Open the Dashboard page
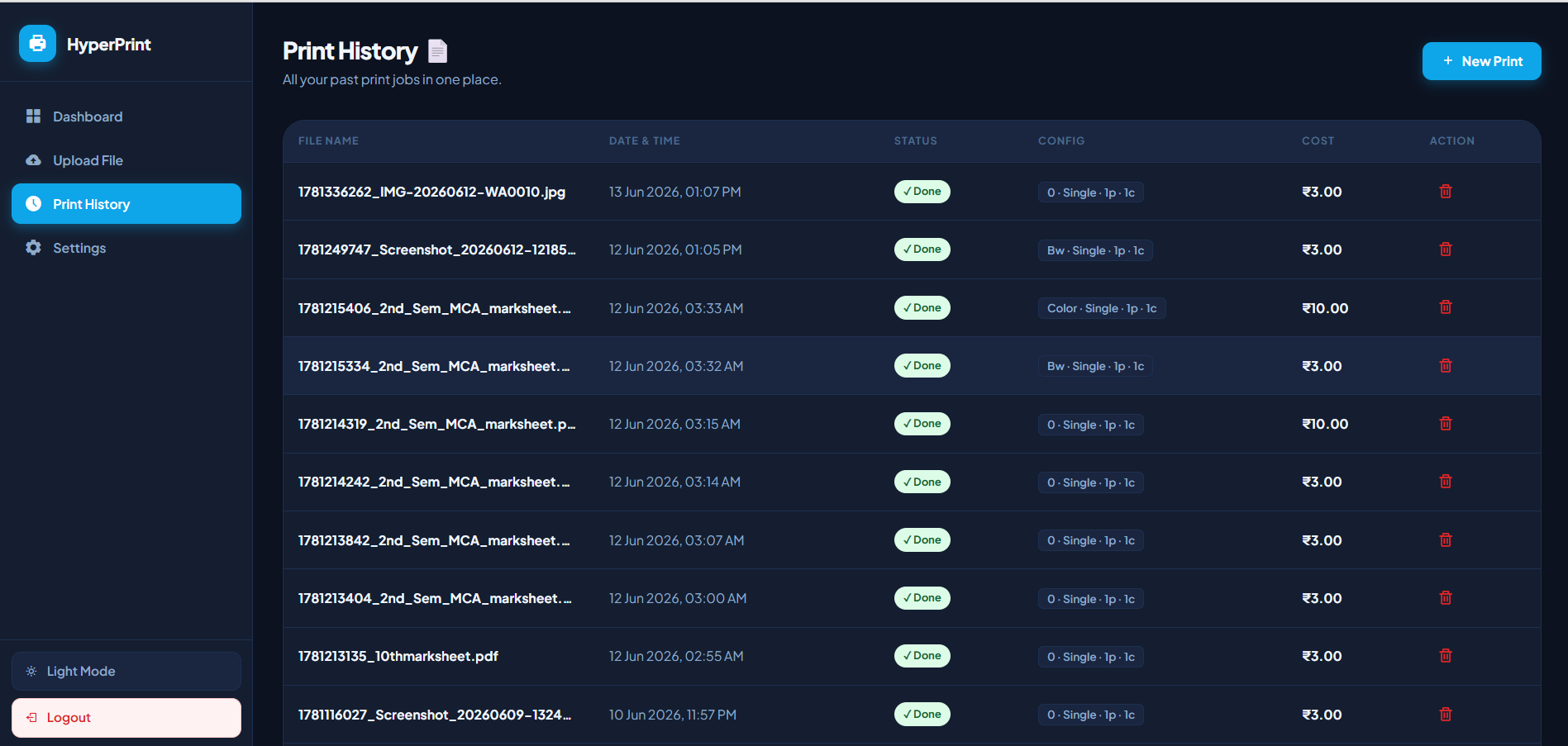The height and width of the screenshot is (746, 1568). tap(126, 116)
